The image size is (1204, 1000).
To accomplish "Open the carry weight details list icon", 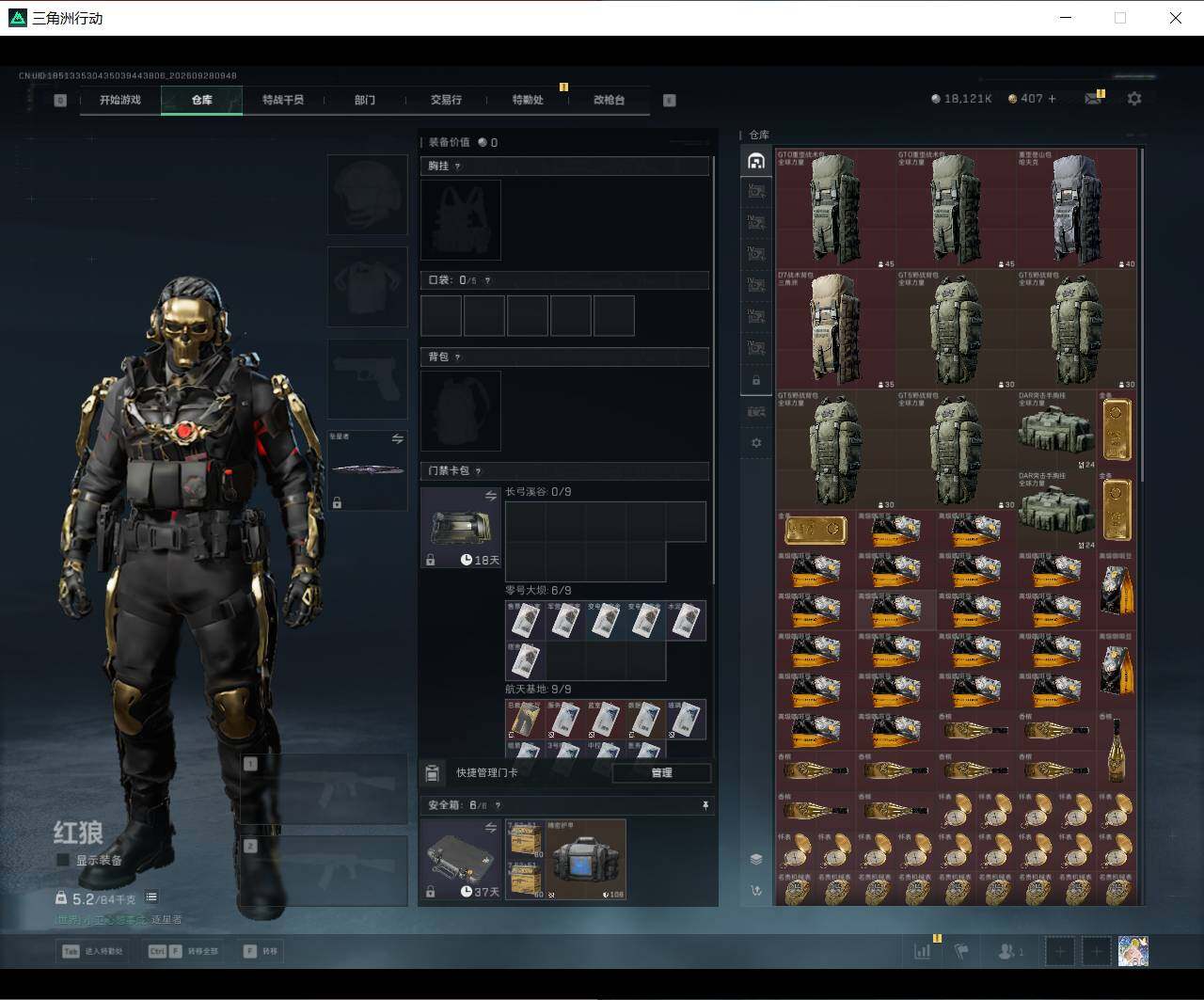I will coord(151,897).
